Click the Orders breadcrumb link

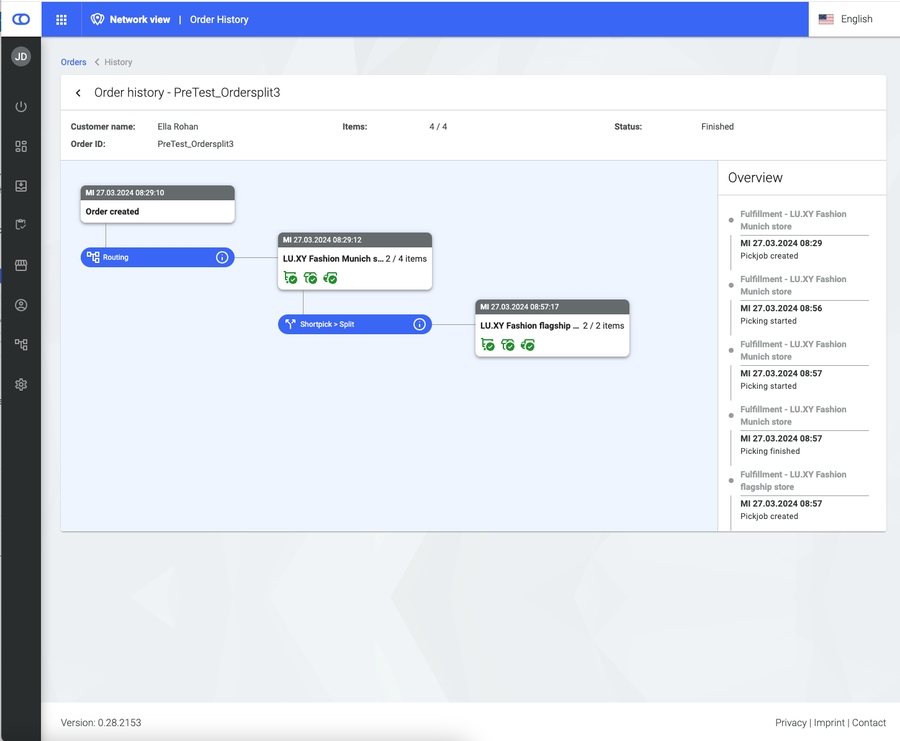(73, 62)
